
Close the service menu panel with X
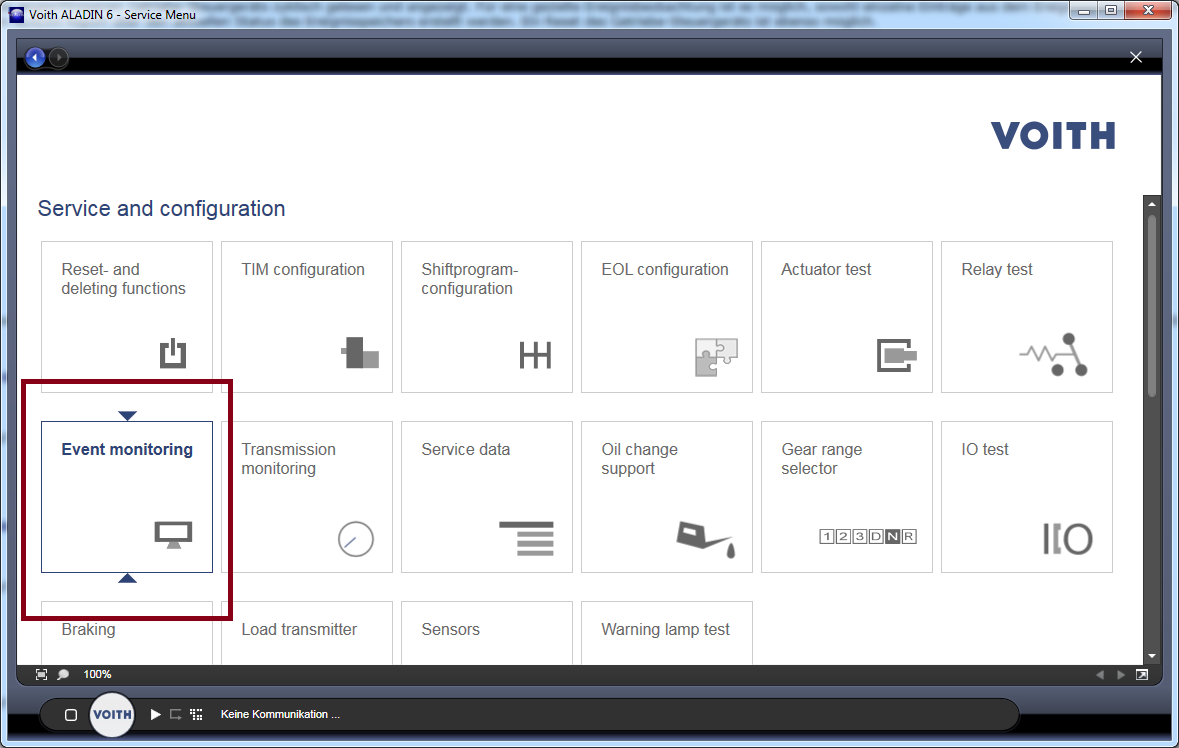1136,57
